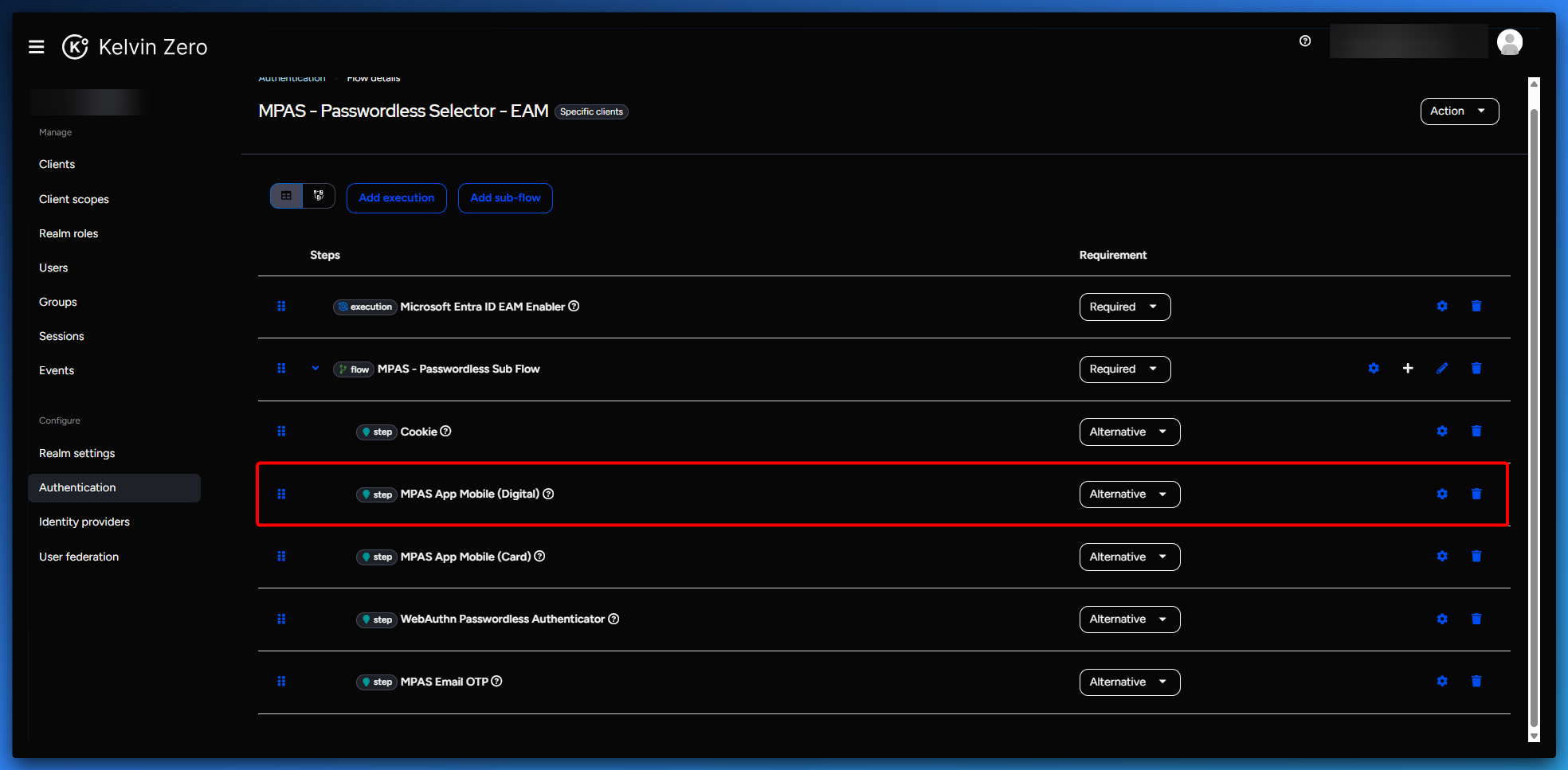
Task: Click plus icon to add step to sub flow
Action: (x=1408, y=369)
